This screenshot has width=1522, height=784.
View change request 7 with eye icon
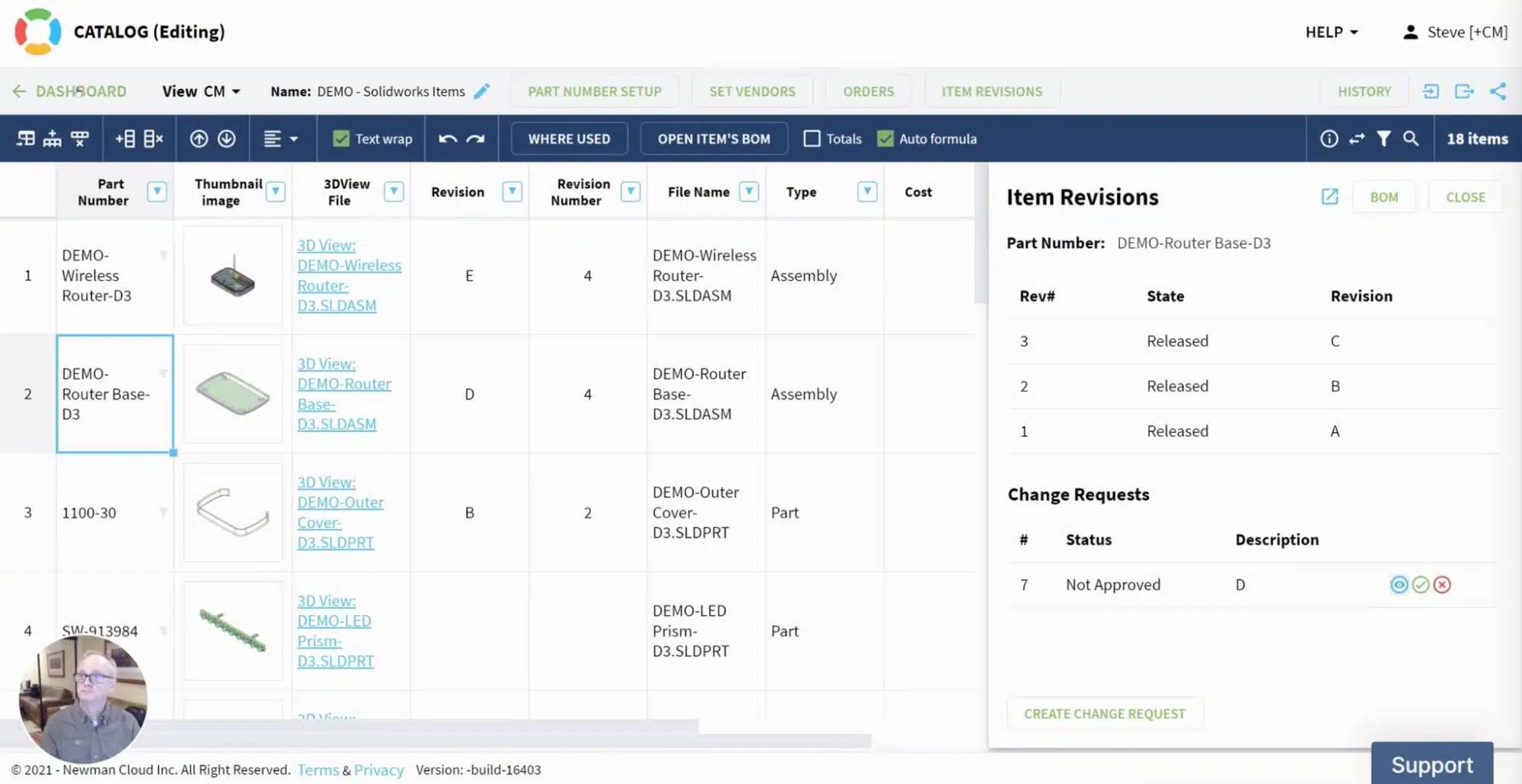[x=1399, y=585]
